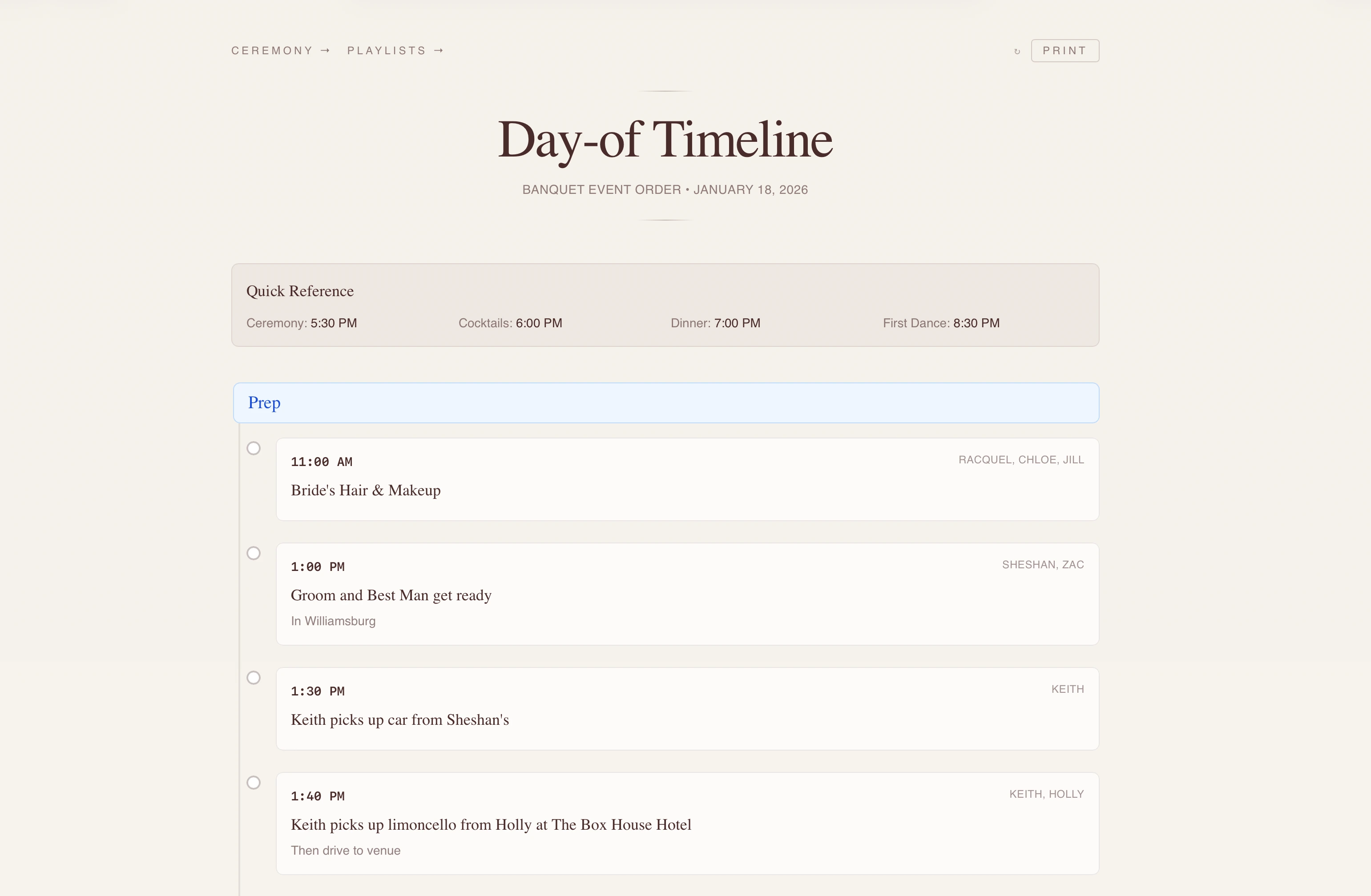Click the 11:00 AM time label
Image resolution: width=1371 pixels, height=896 pixels.
tap(322, 462)
